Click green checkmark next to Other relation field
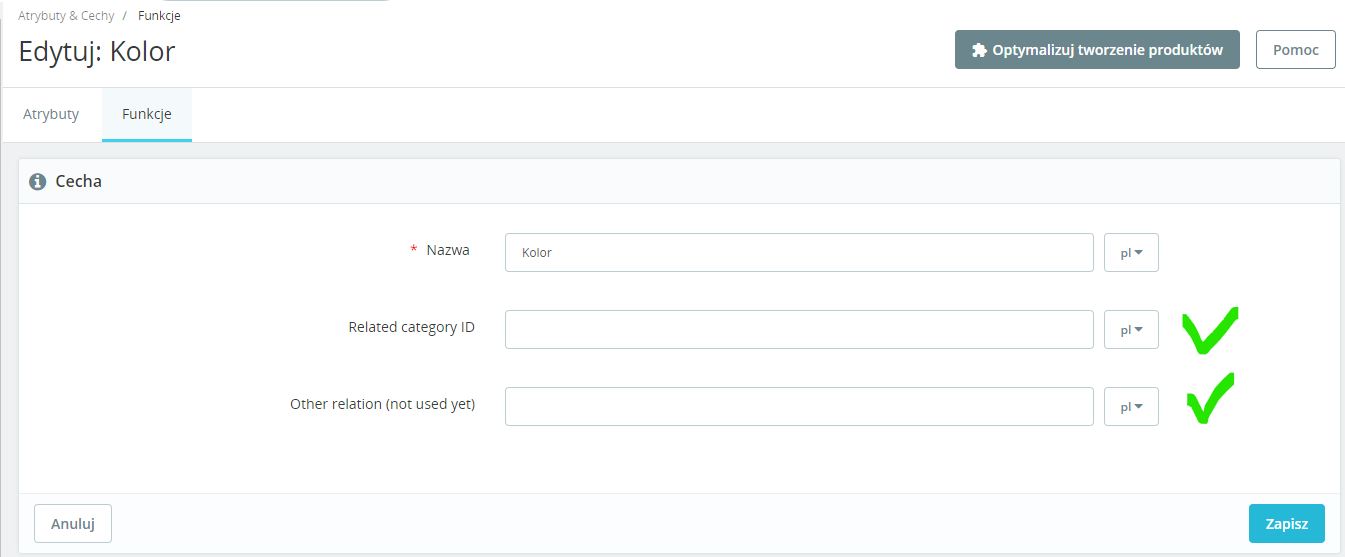1345x557 pixels. coord(1210,398)
